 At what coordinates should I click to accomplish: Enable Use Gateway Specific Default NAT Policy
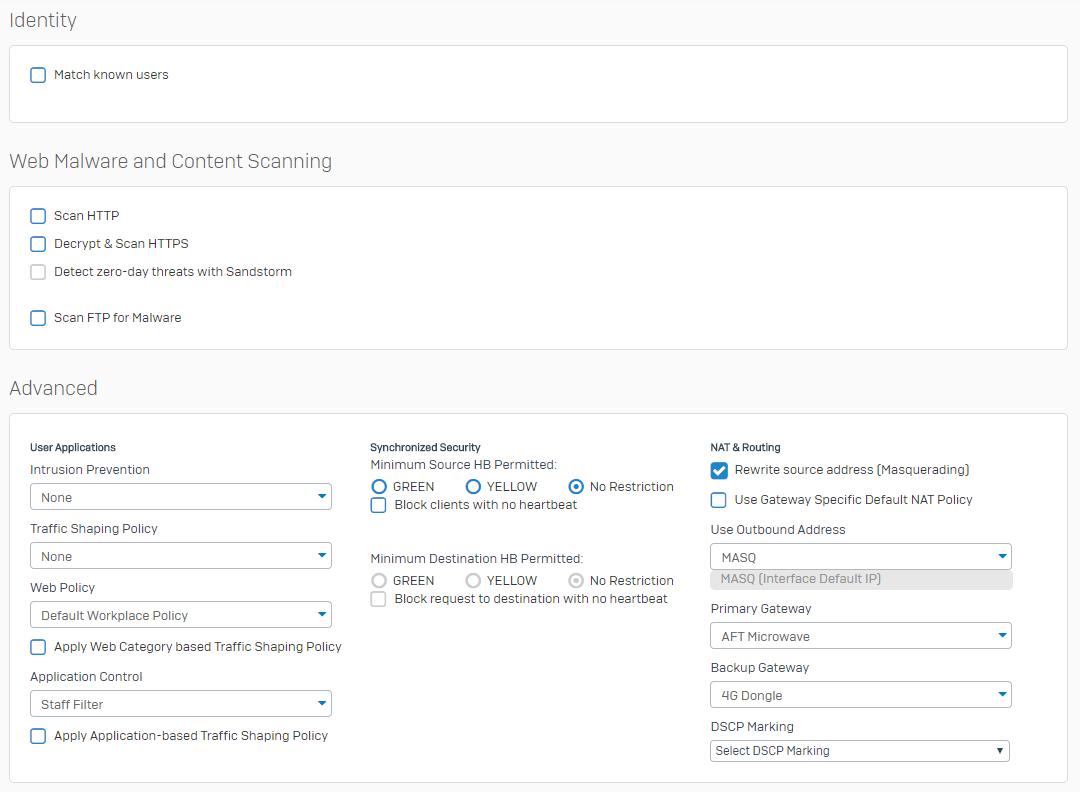[x=719, y=500]
